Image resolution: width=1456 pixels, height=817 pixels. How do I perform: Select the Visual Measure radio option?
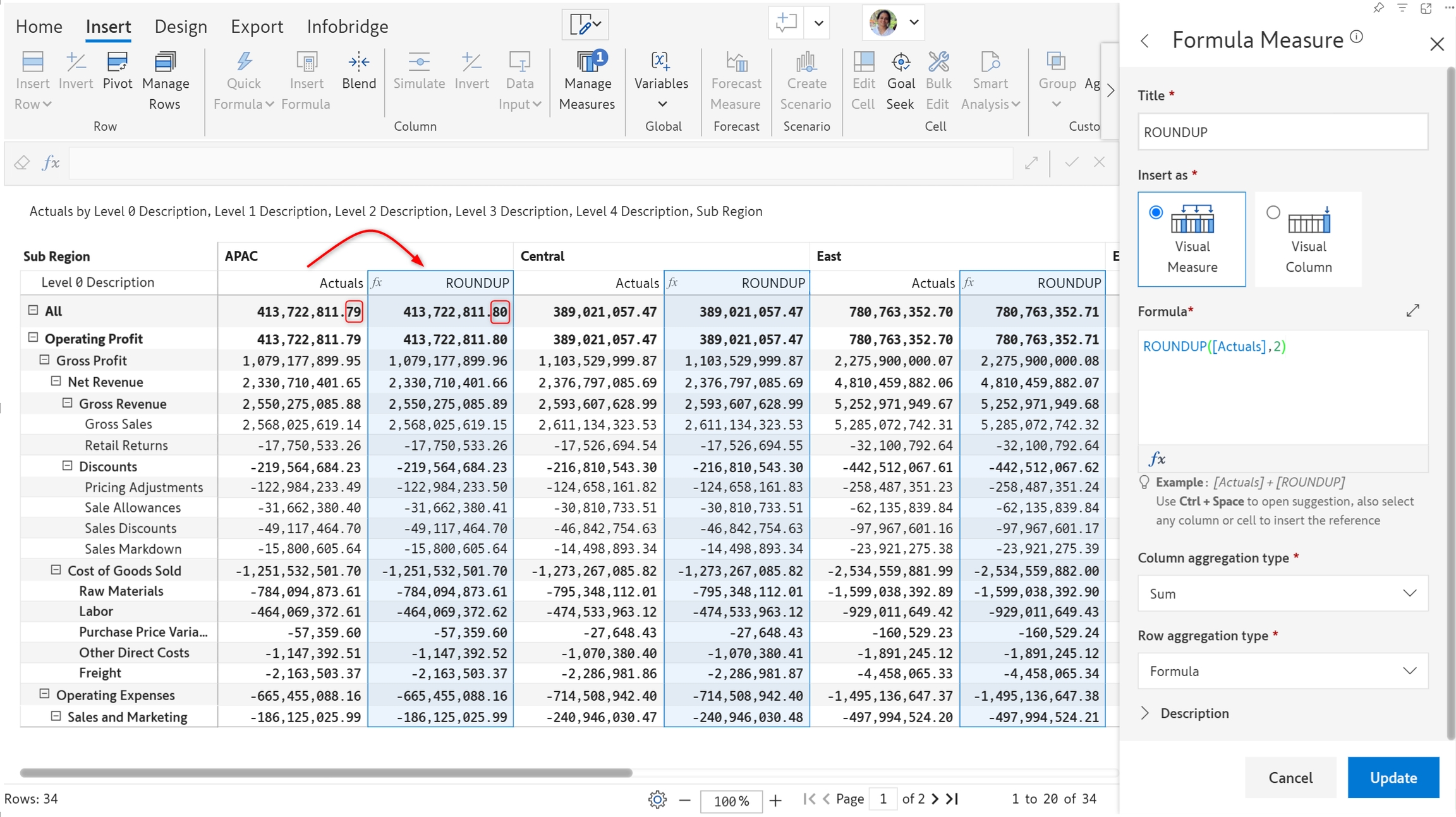(x=1156, y=212)
